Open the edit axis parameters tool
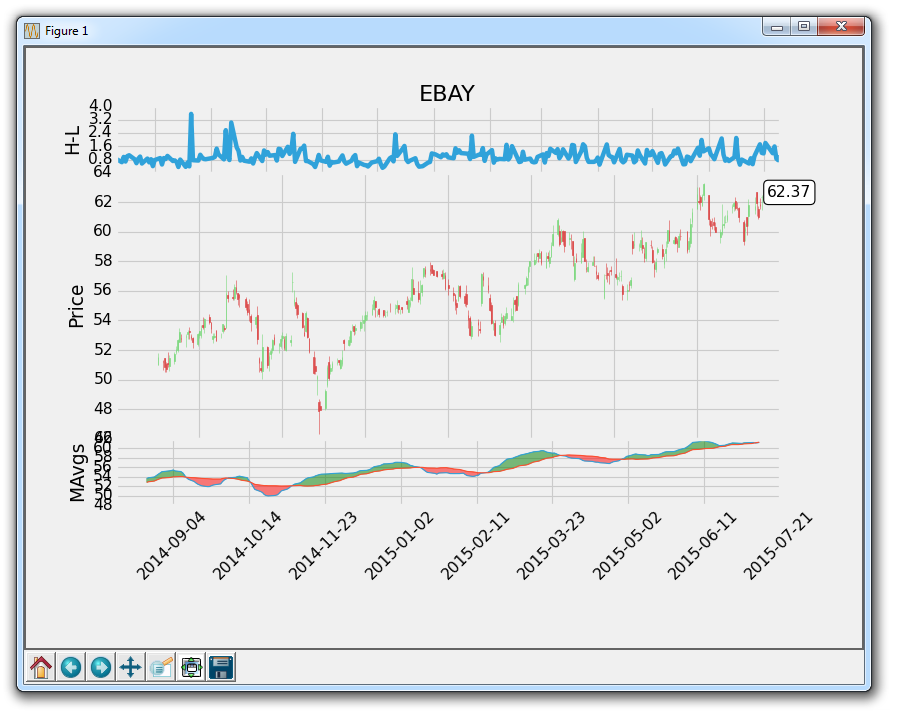 click(161, 667)
